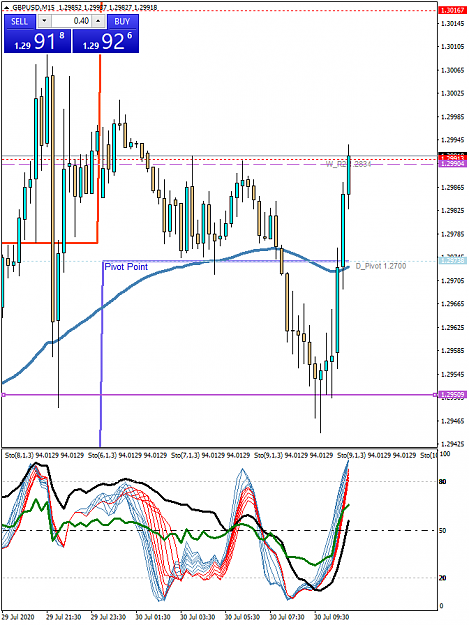Click the 30 Jul 03:30 time label
This screenshot has width=469, height=625.
coord(198,617)
